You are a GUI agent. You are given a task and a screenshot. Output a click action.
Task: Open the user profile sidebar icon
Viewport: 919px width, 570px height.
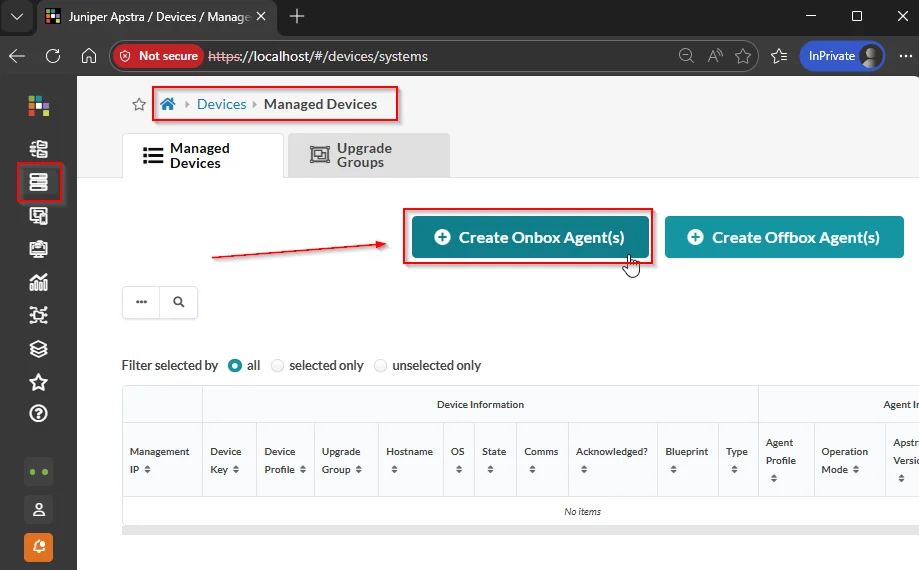click(39, 510)
